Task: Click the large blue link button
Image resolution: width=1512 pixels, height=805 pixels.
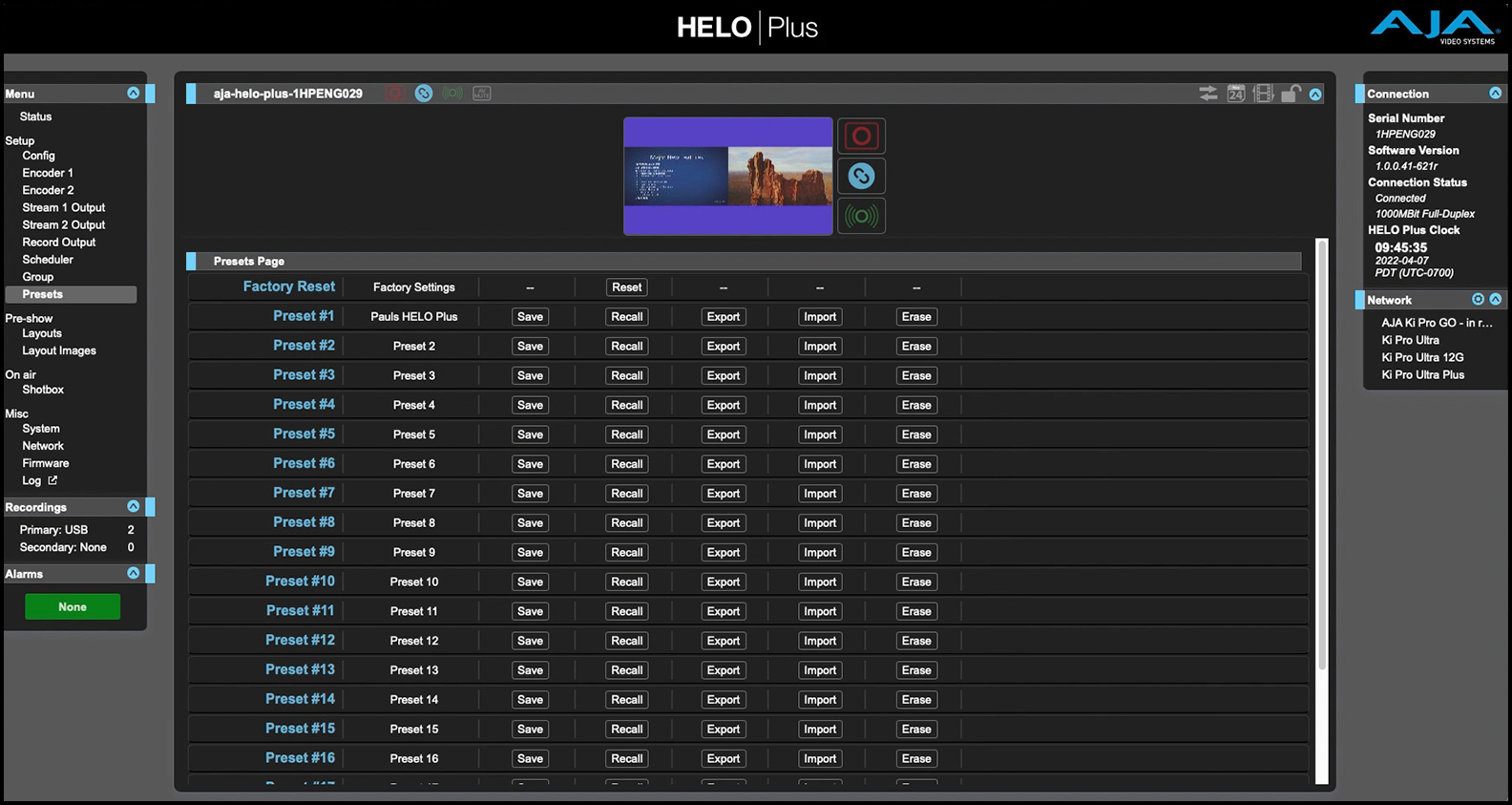Action: (861, 177)
